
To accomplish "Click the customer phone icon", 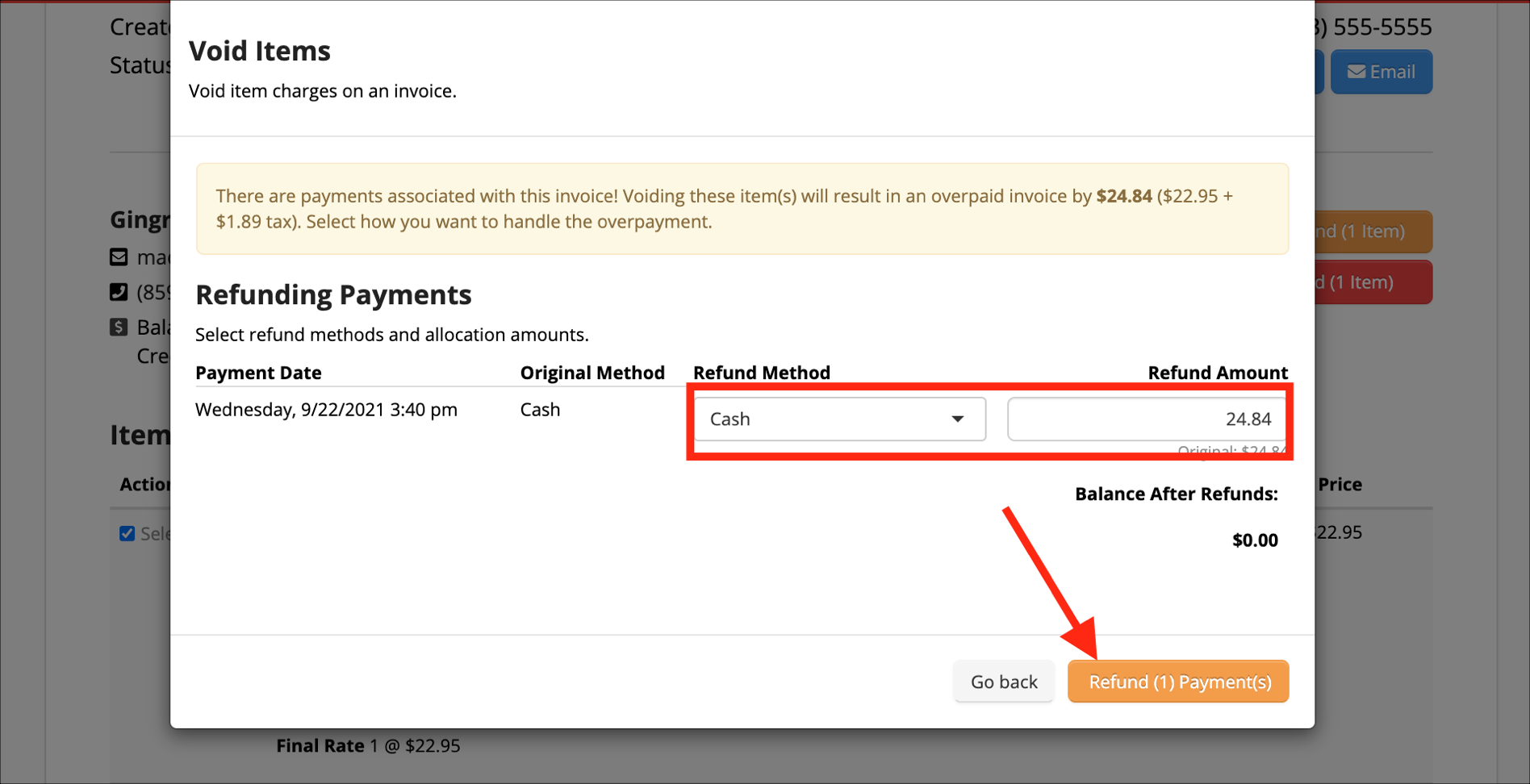I will coord(119,292).
